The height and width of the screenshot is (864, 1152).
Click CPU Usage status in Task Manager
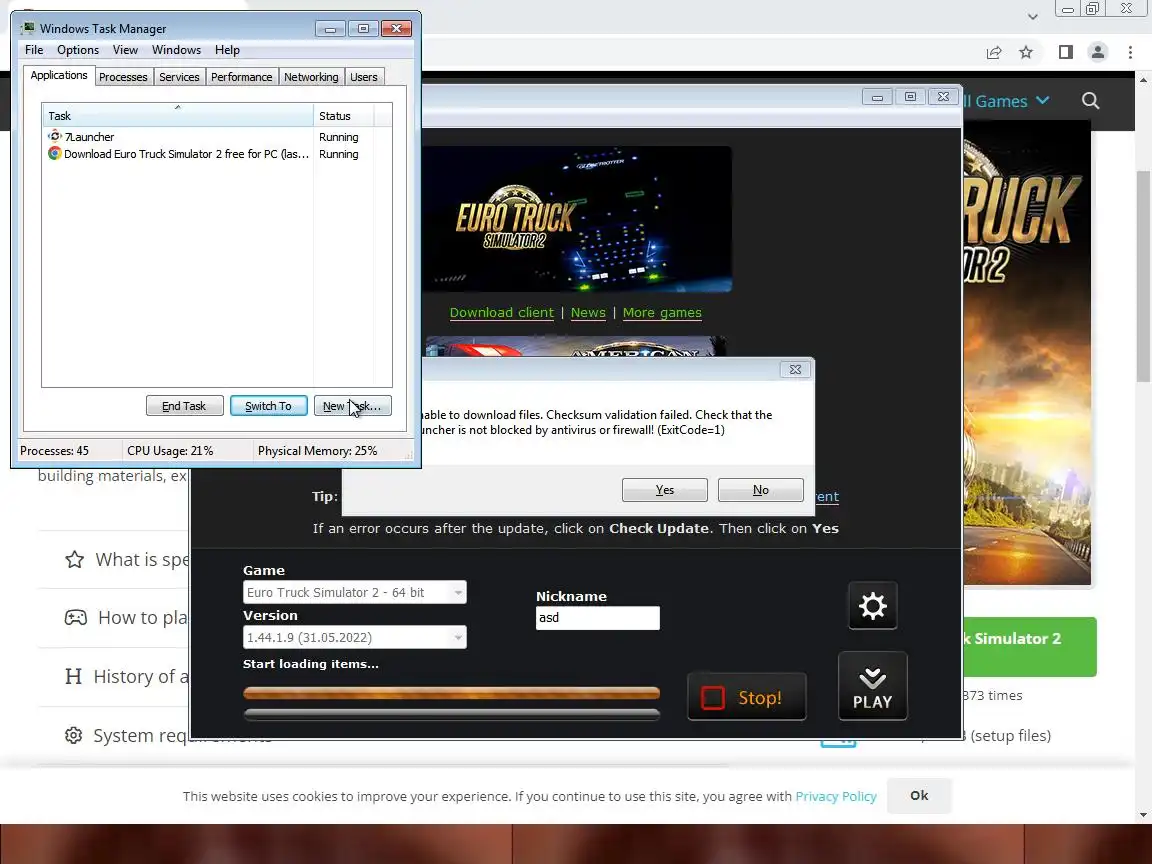(170, 451)
